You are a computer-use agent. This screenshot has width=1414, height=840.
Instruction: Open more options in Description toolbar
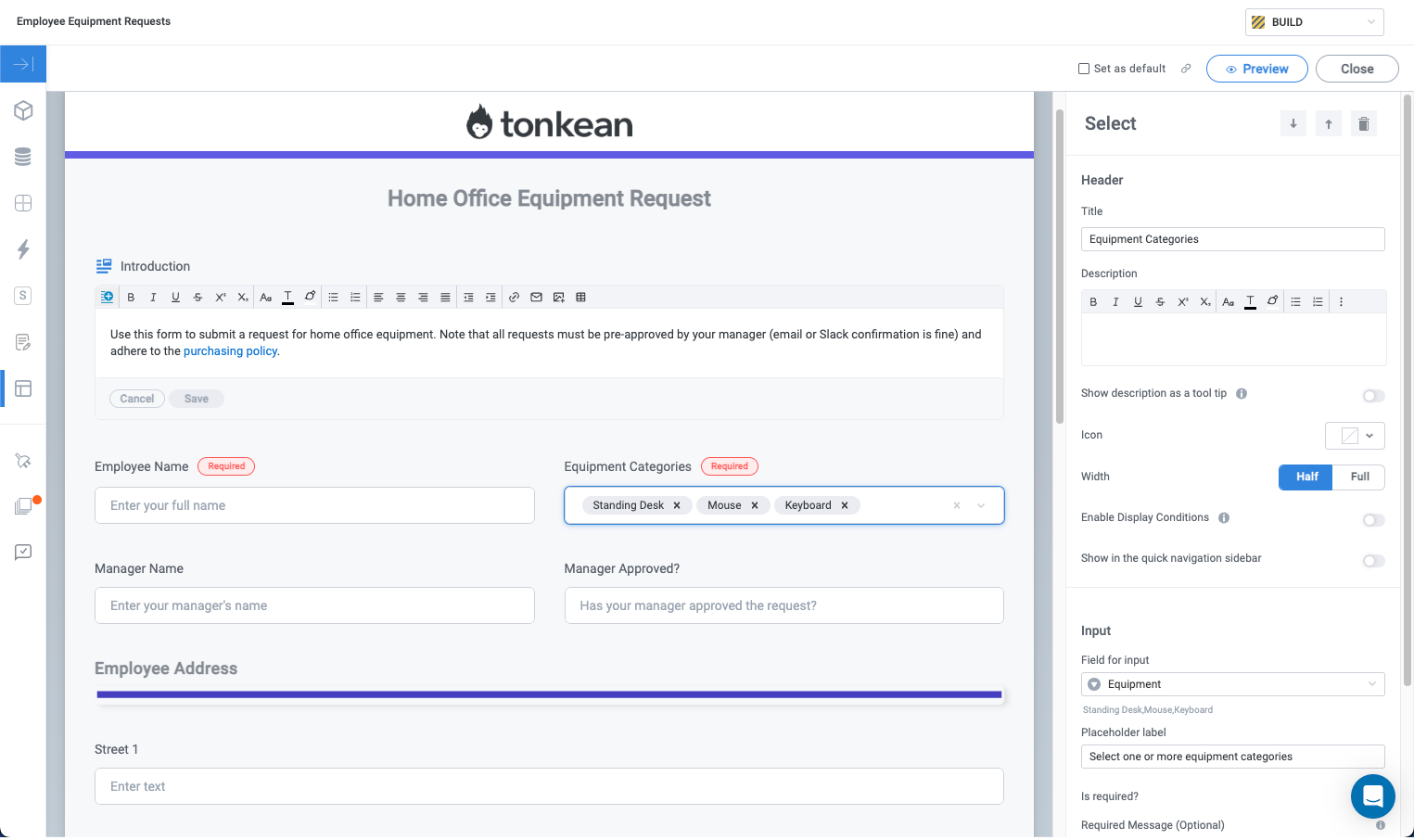[x=1341, y=301]
